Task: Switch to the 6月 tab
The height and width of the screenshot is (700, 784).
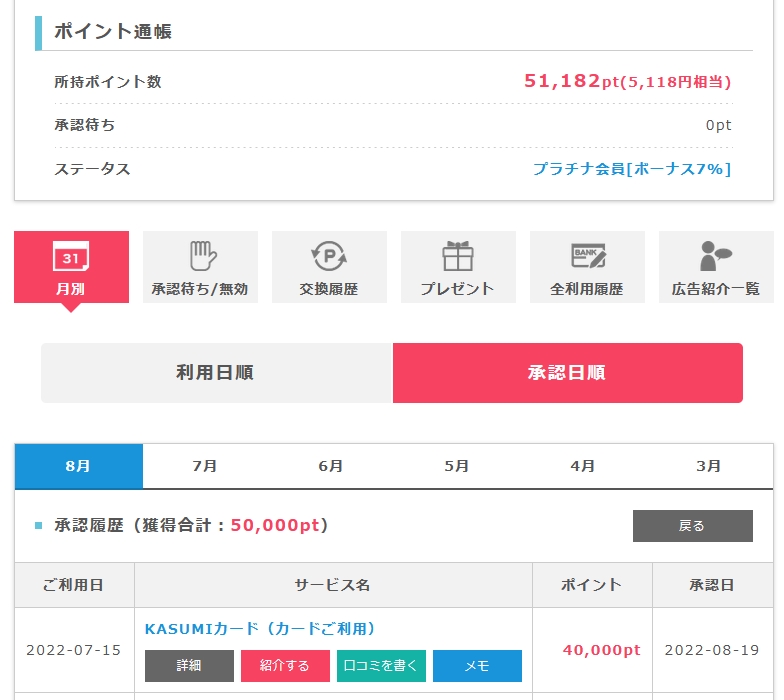Action: click(331, 466)
